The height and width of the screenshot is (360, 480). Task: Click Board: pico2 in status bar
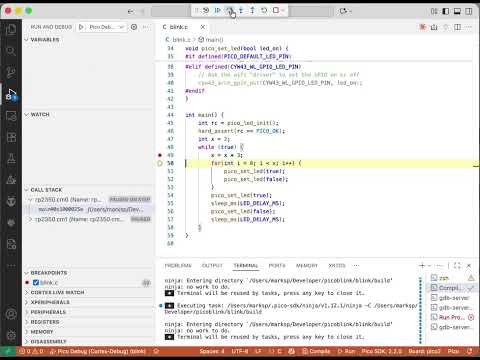(424, 351)
